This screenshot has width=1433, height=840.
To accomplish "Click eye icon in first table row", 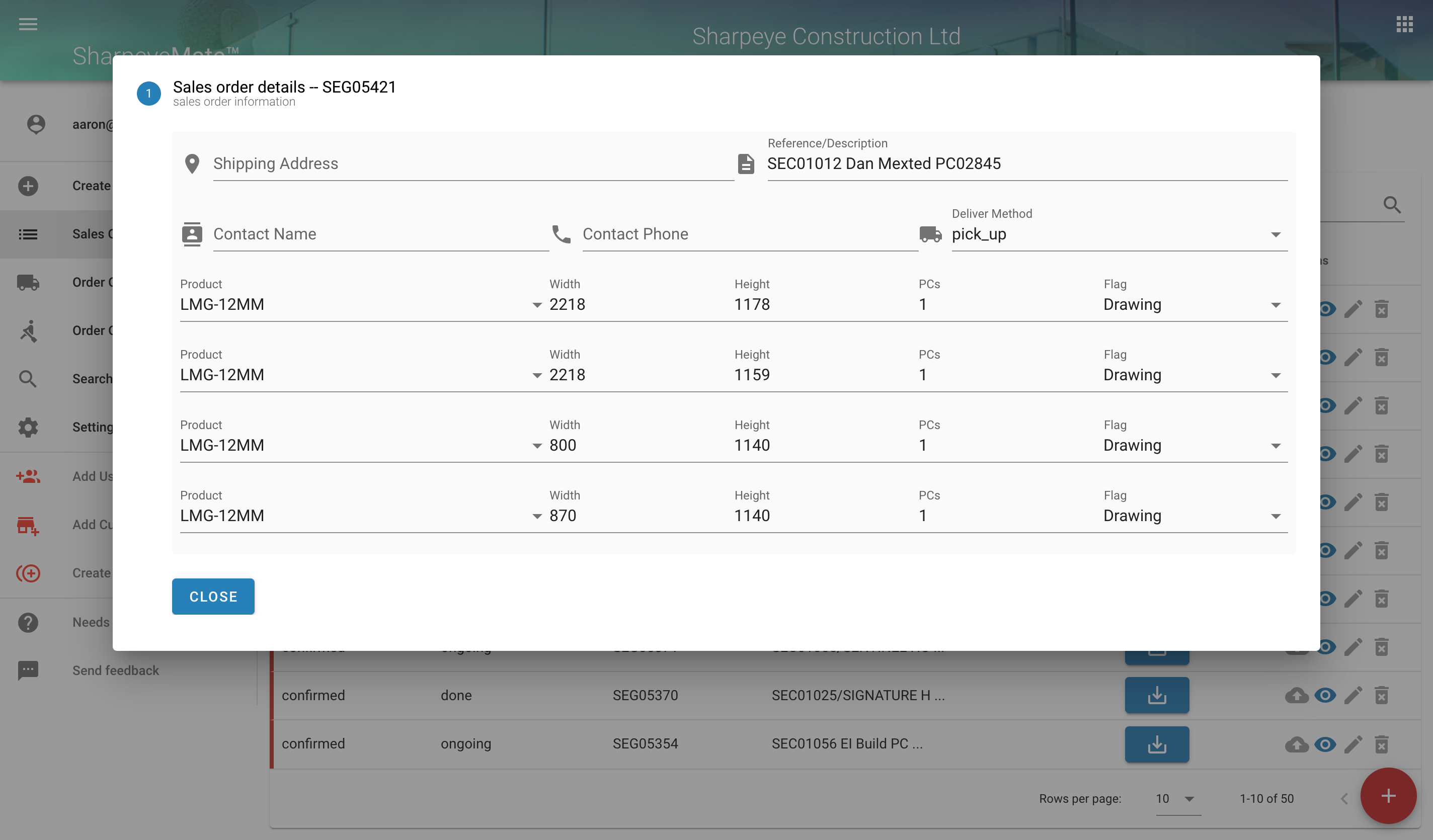I will click(1327, 309).
